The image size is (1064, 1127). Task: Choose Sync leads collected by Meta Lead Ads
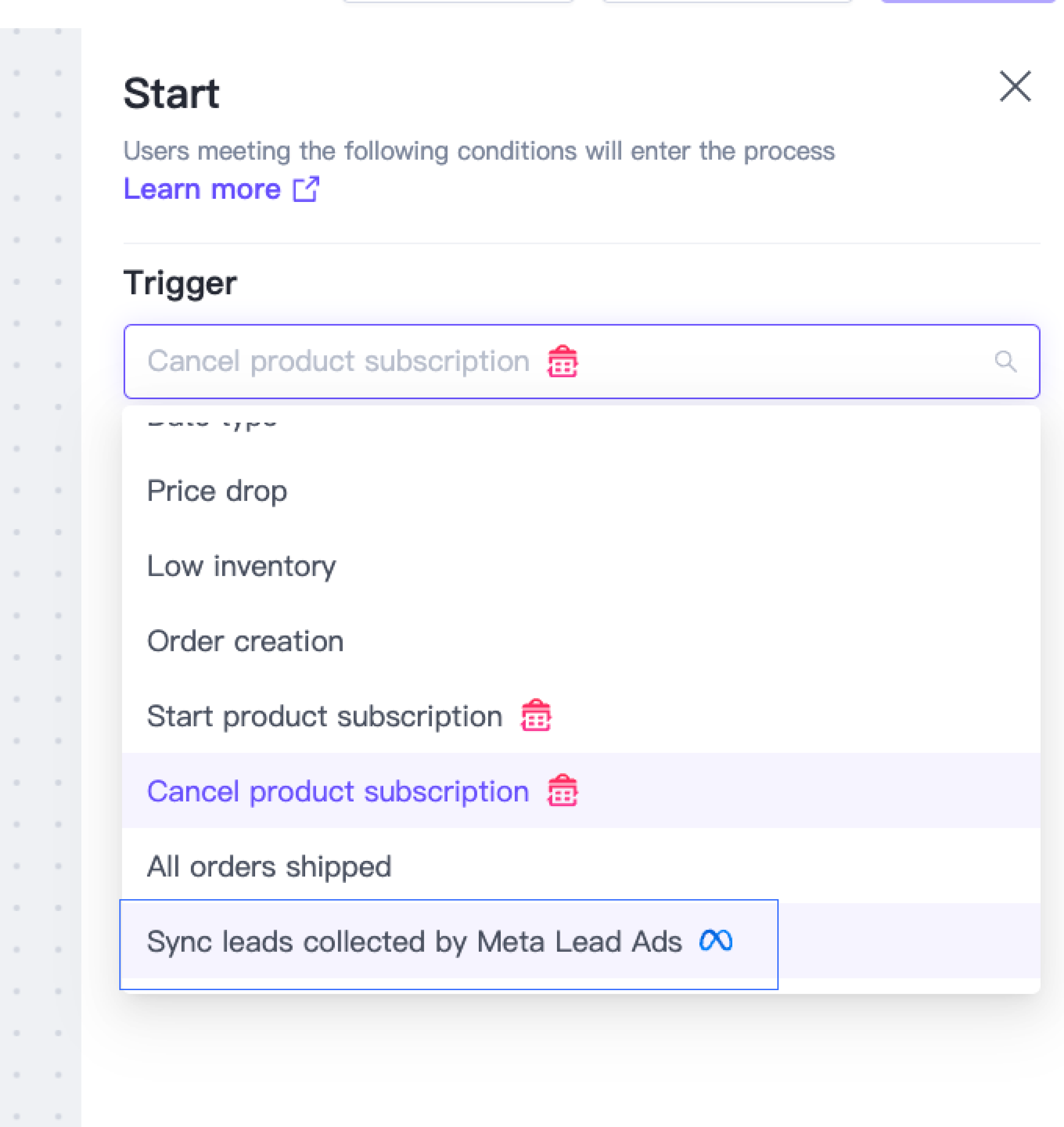click(x=414, y=941)
